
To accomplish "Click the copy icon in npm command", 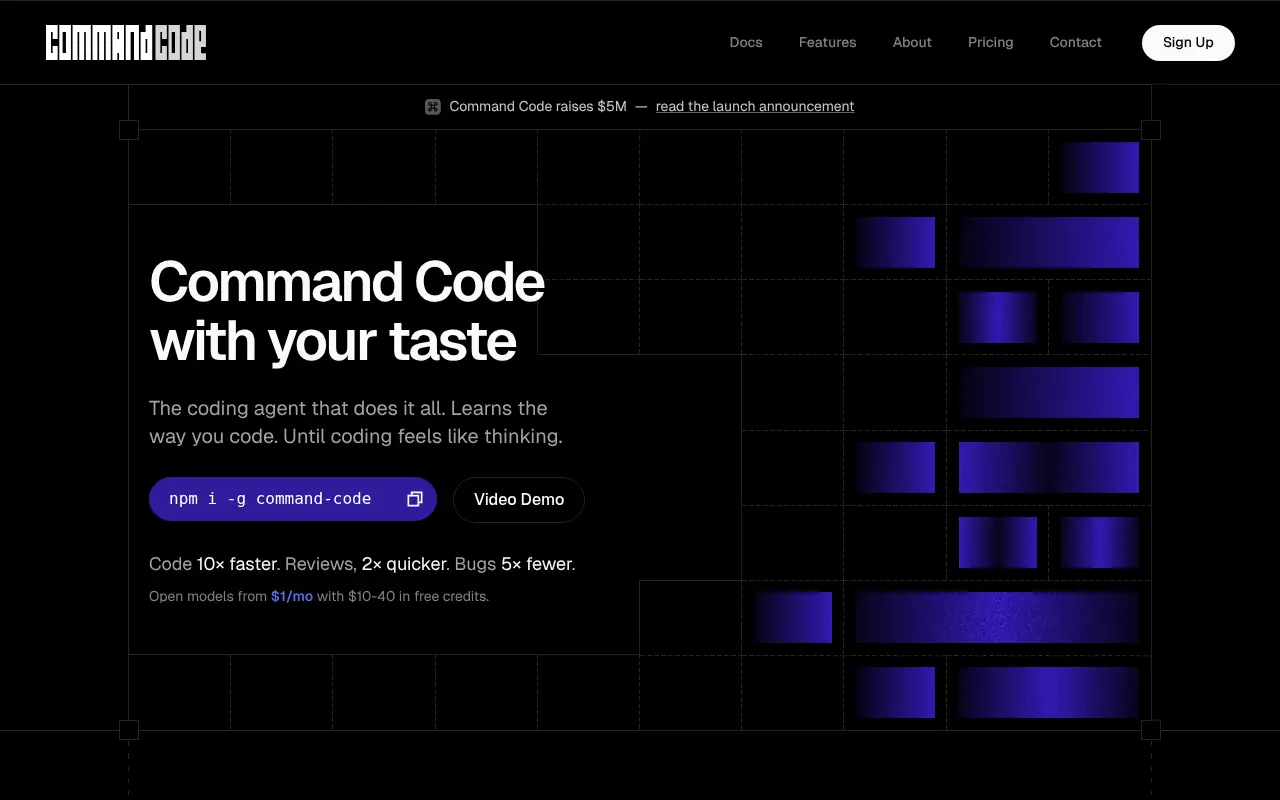I will click(x=415, y=499).
